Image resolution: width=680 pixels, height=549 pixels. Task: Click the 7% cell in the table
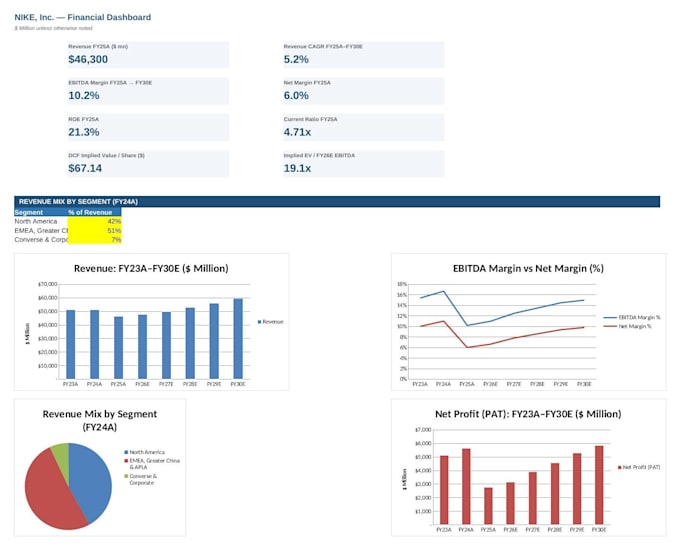click(x=95, y=239)
